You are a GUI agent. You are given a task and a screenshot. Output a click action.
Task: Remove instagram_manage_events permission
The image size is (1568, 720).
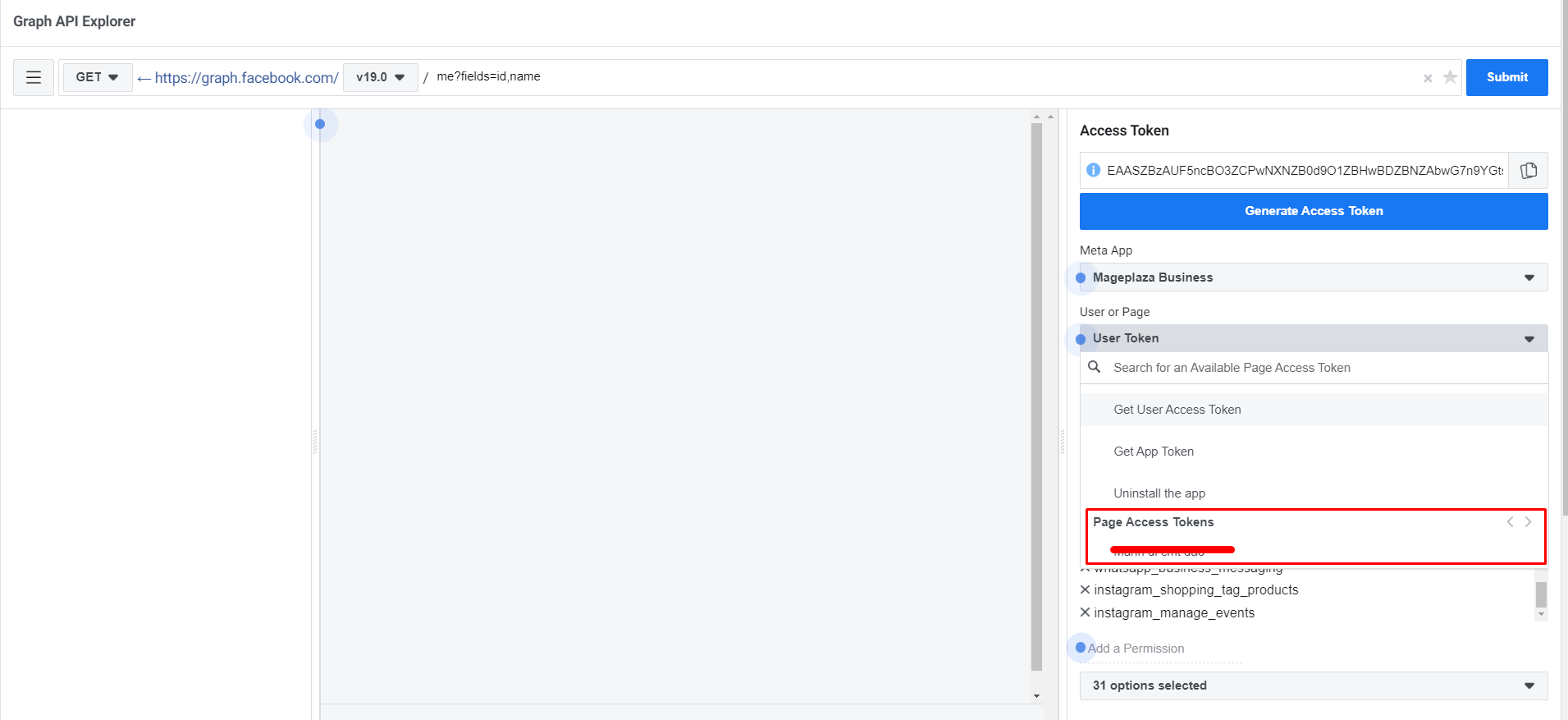point(1085,612)
